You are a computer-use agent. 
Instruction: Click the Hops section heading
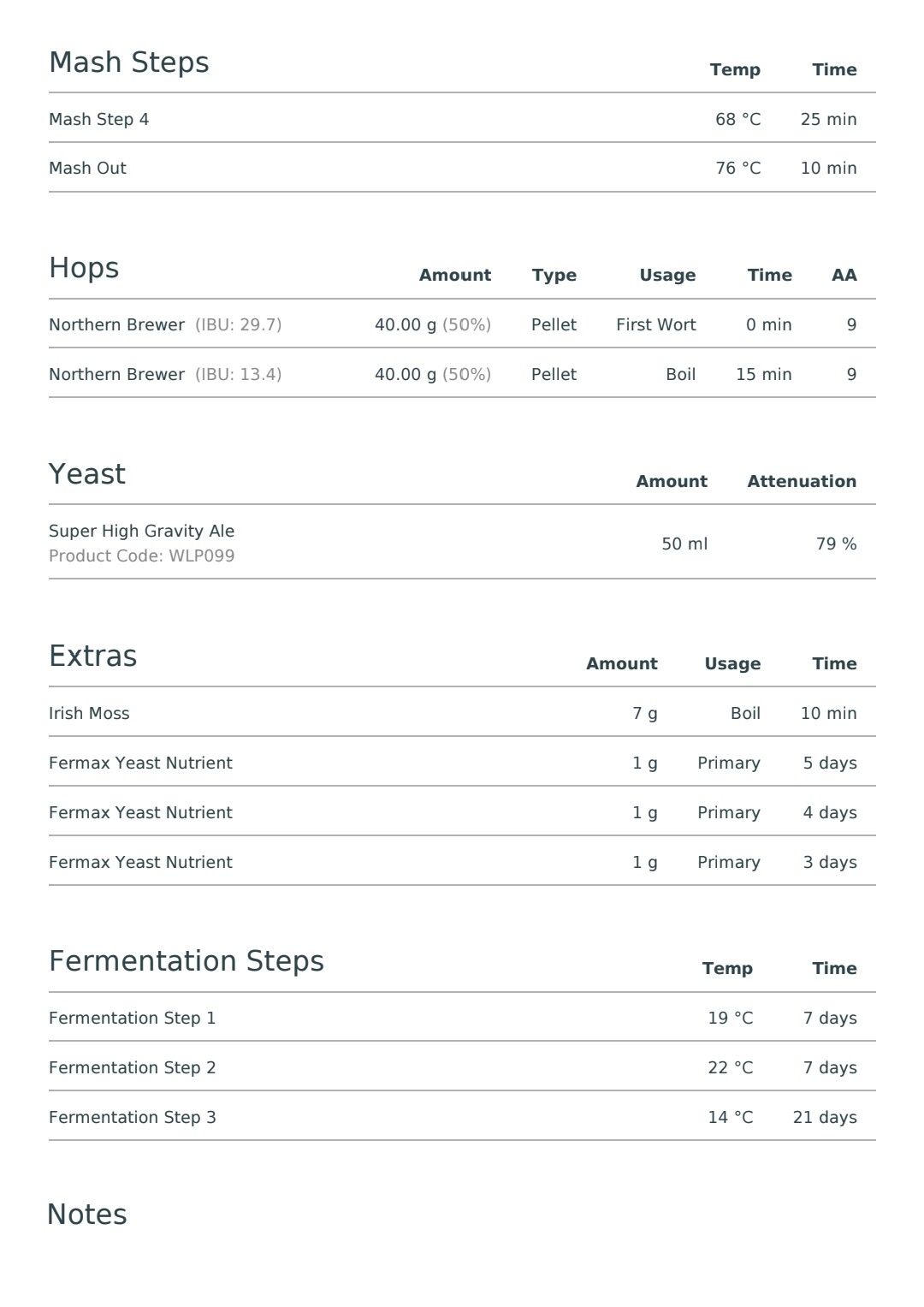84,268
